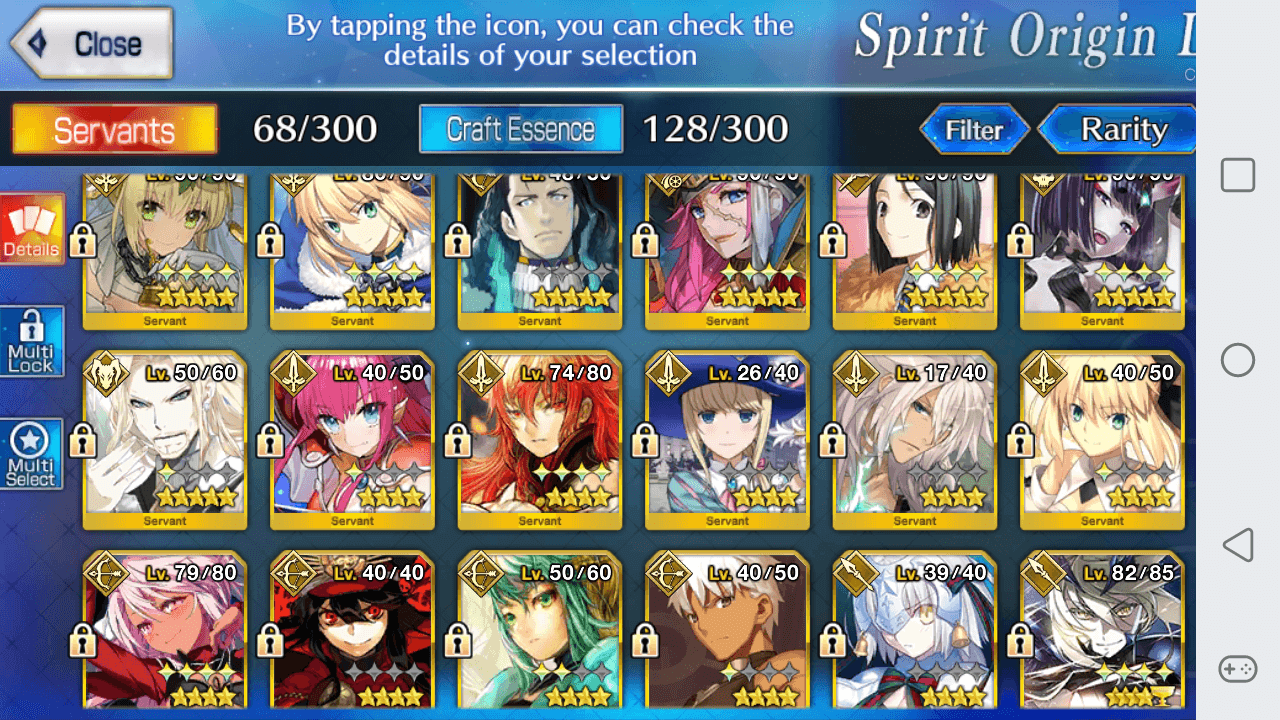Viewport: 1280px width, 720px height.
Task: Switch to the Craft Essence tab
Action: coord(520,130)
